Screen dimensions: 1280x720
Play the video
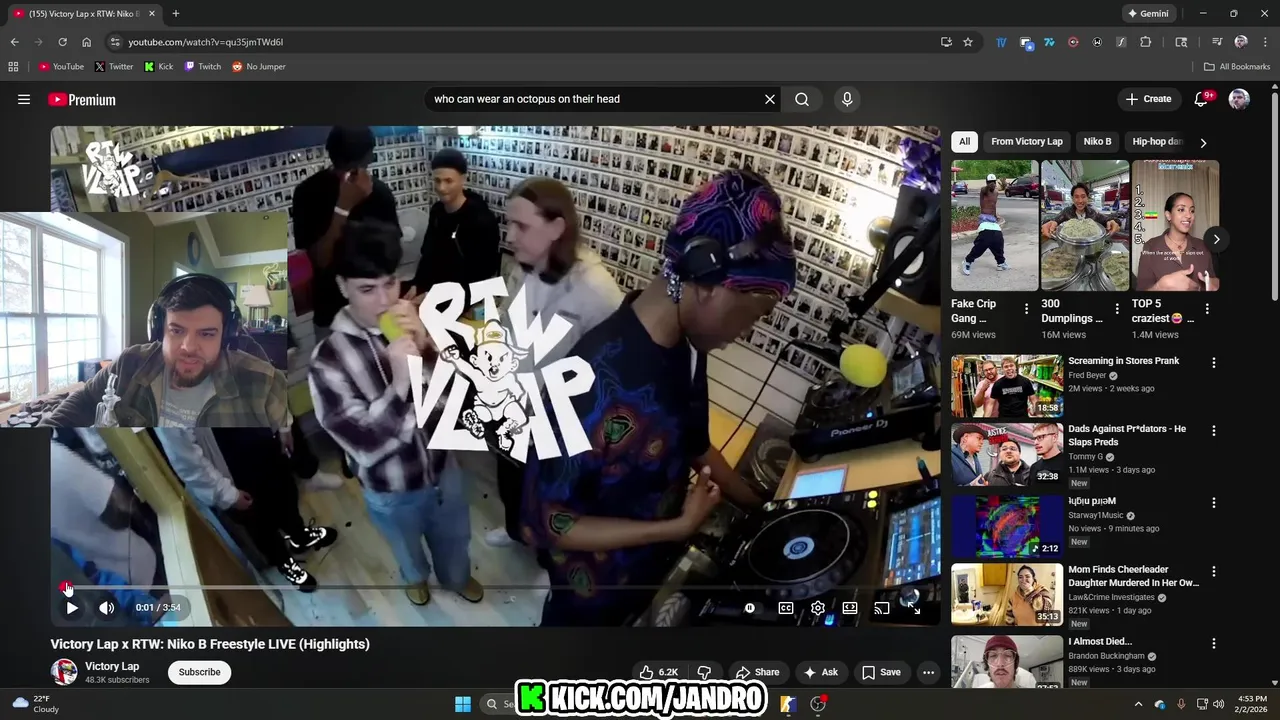point(72,607)
